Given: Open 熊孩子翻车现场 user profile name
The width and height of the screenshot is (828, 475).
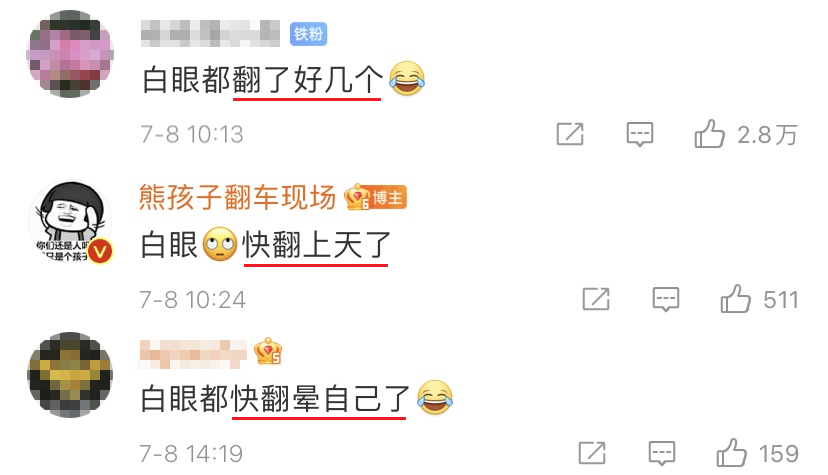Looking at the screenshot, I should point(237,197).
